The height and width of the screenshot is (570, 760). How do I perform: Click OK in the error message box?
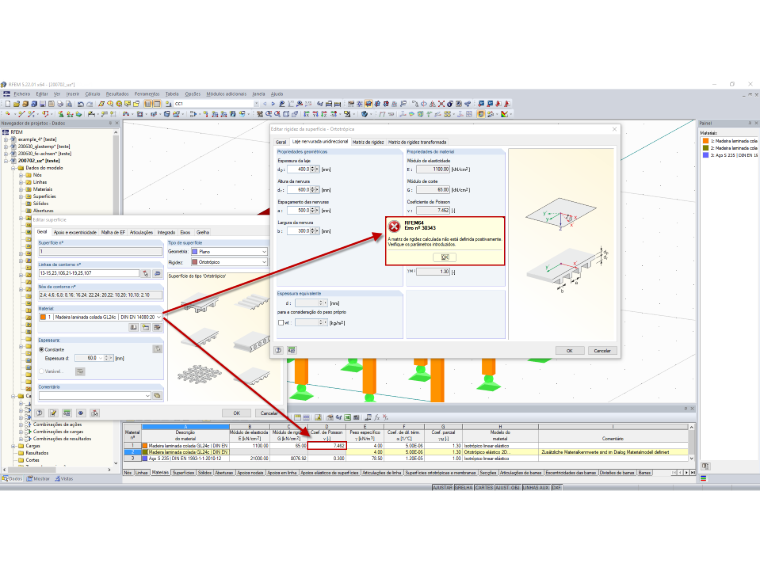444,257
